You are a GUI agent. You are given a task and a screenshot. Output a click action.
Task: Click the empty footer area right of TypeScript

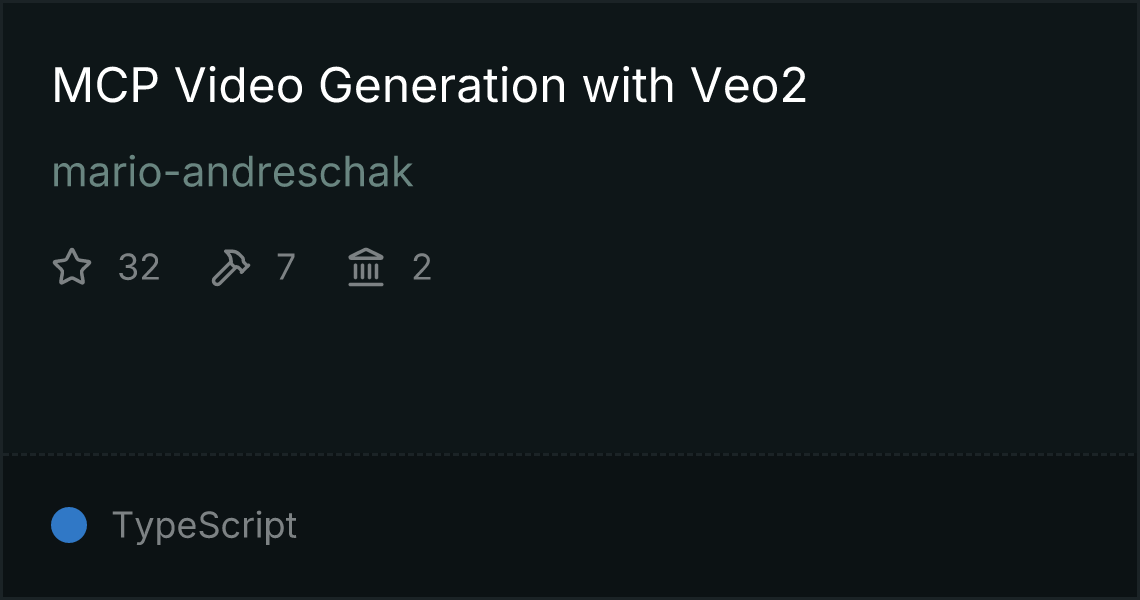point(700,525)
